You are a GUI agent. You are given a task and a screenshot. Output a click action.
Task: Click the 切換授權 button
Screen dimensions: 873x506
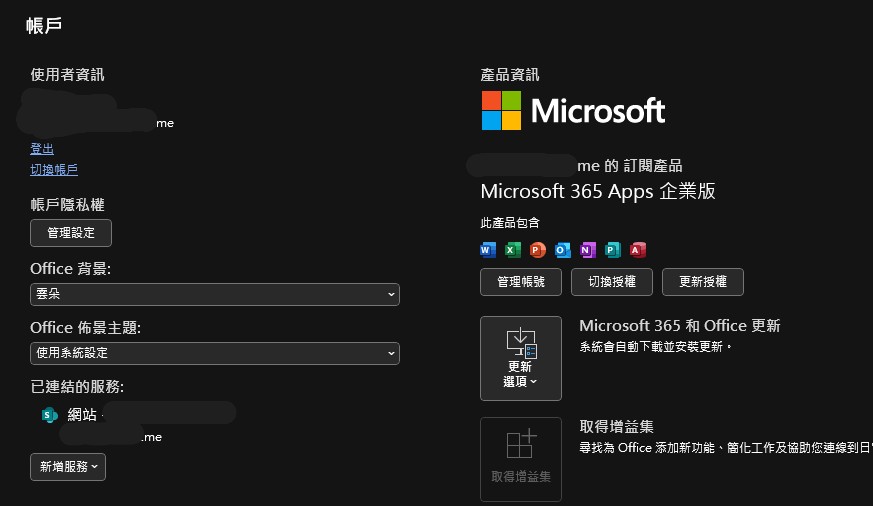click(612, 282)
